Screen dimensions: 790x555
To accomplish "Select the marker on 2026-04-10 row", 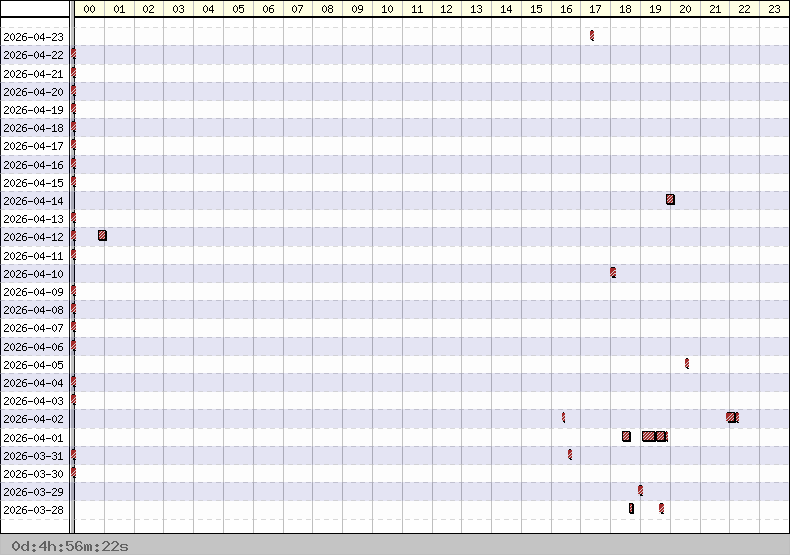I will 613,272.
